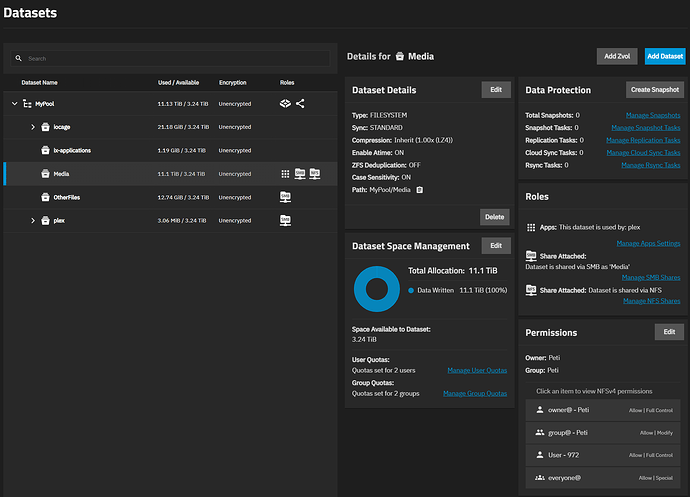Click the NFS share icon in Roles card
Screen dimensions: 690x497
pos(531,290)
